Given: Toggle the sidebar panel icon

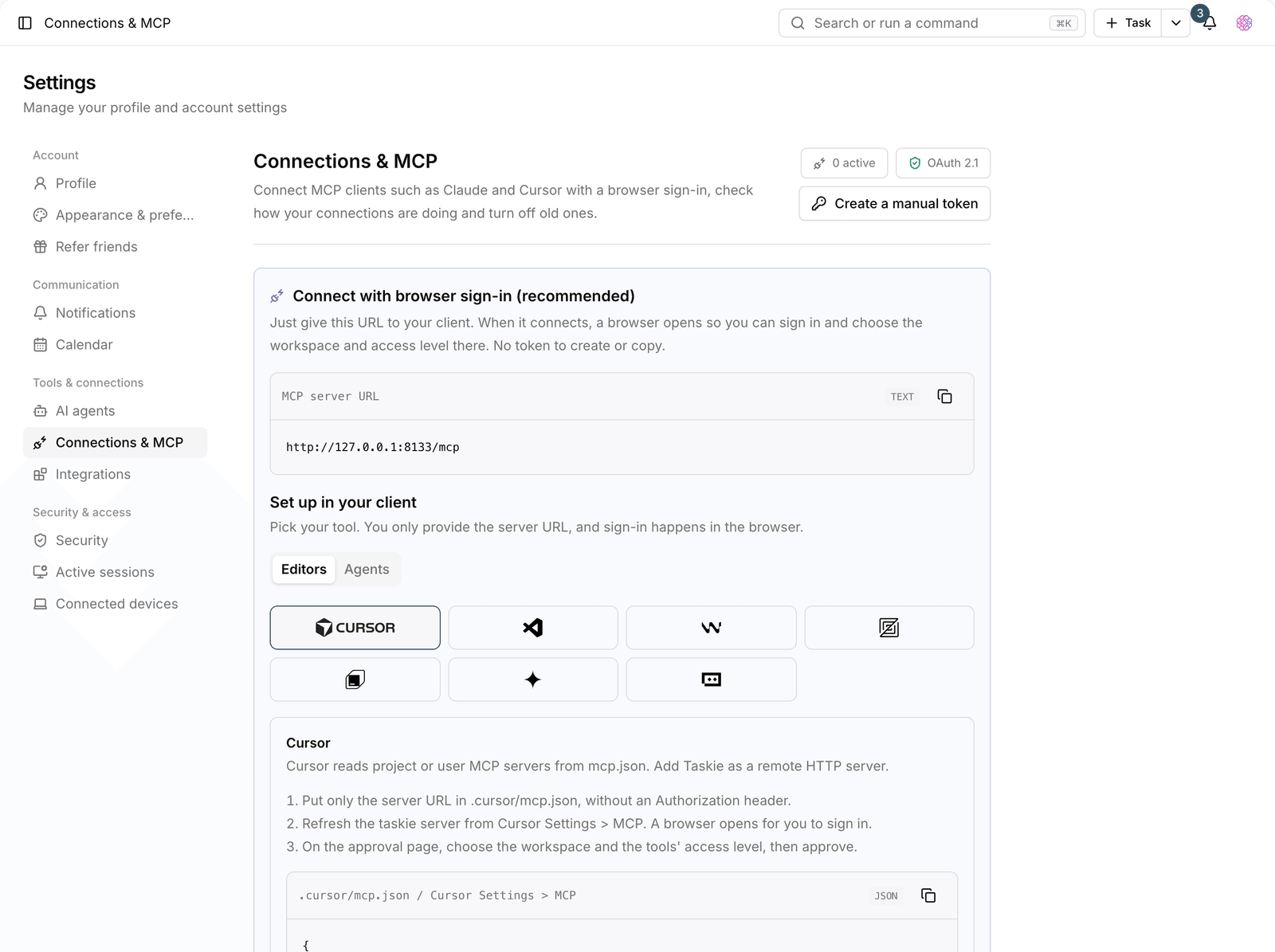Looking at the screenshot, I should (25, 23).
